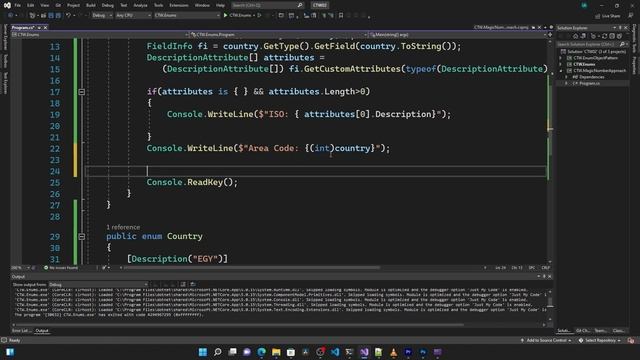Click the Output window vertical scrollbar
Screen dimensions: 640x360
[550, 304]
